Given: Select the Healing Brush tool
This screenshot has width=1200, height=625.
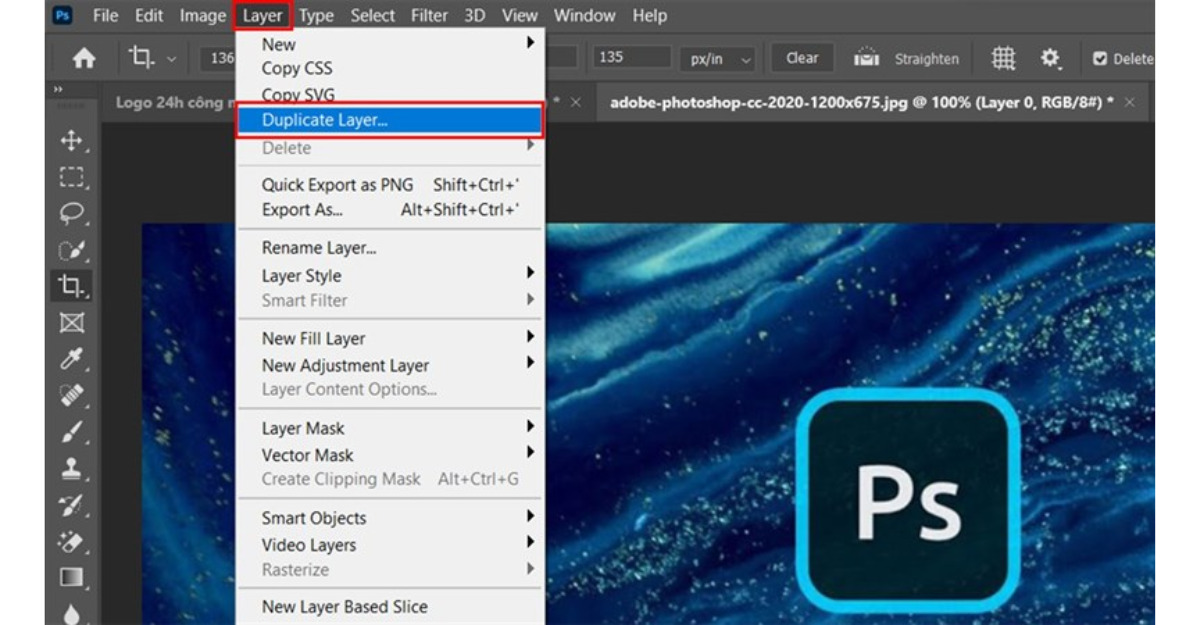Looking at the screenshot, I should (x=72, y=396).
